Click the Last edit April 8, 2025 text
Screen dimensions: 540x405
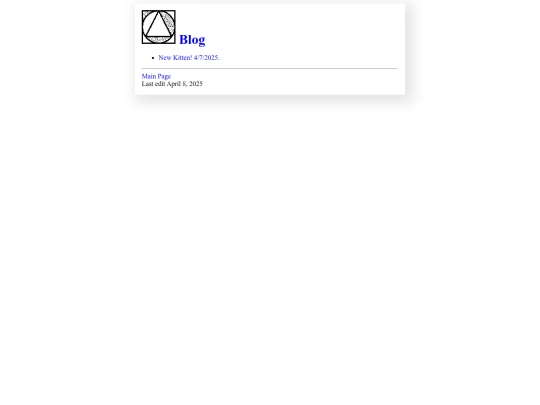(172, 84)
